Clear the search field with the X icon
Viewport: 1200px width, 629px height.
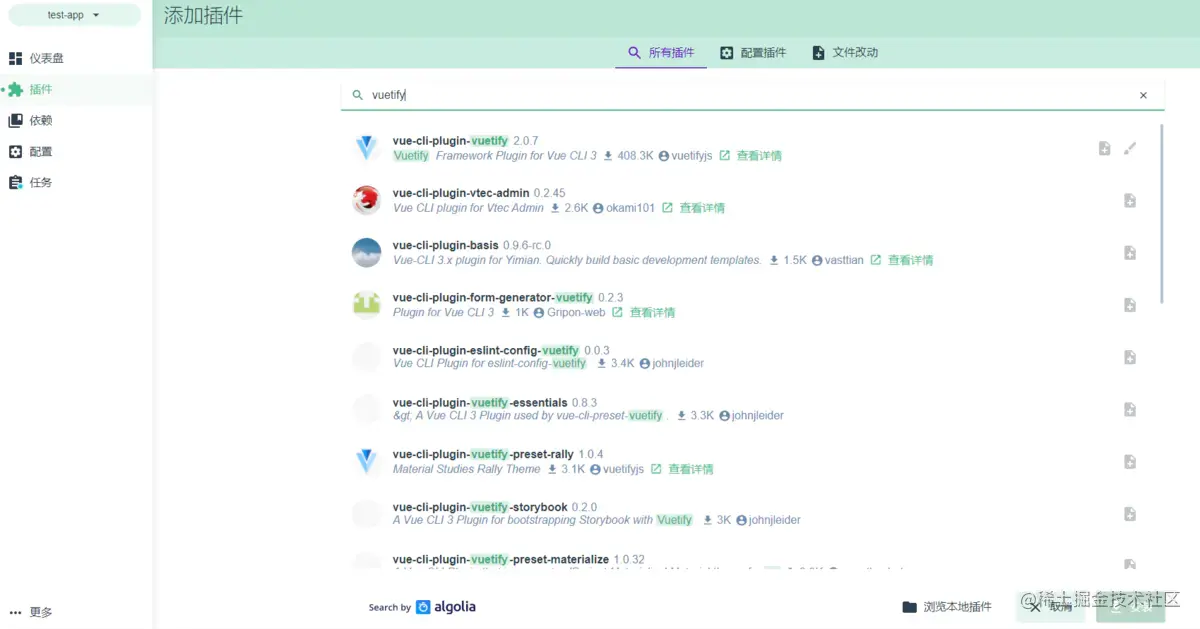tap(1143, 95)
